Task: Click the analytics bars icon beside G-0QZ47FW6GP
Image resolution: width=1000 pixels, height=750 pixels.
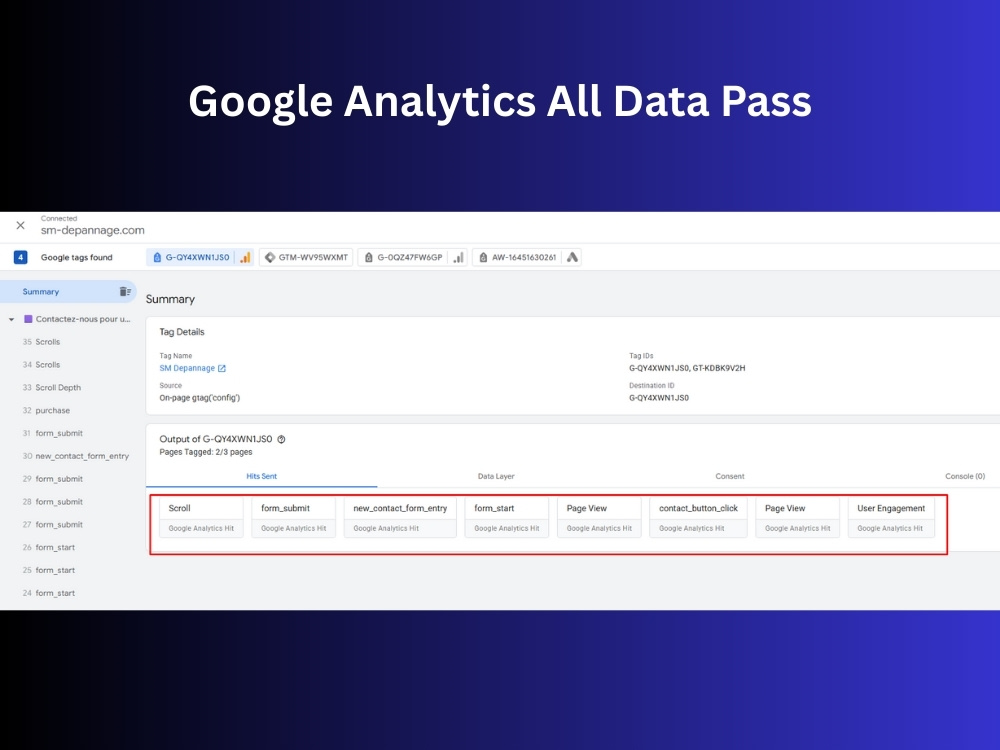Action: (459, 258)
